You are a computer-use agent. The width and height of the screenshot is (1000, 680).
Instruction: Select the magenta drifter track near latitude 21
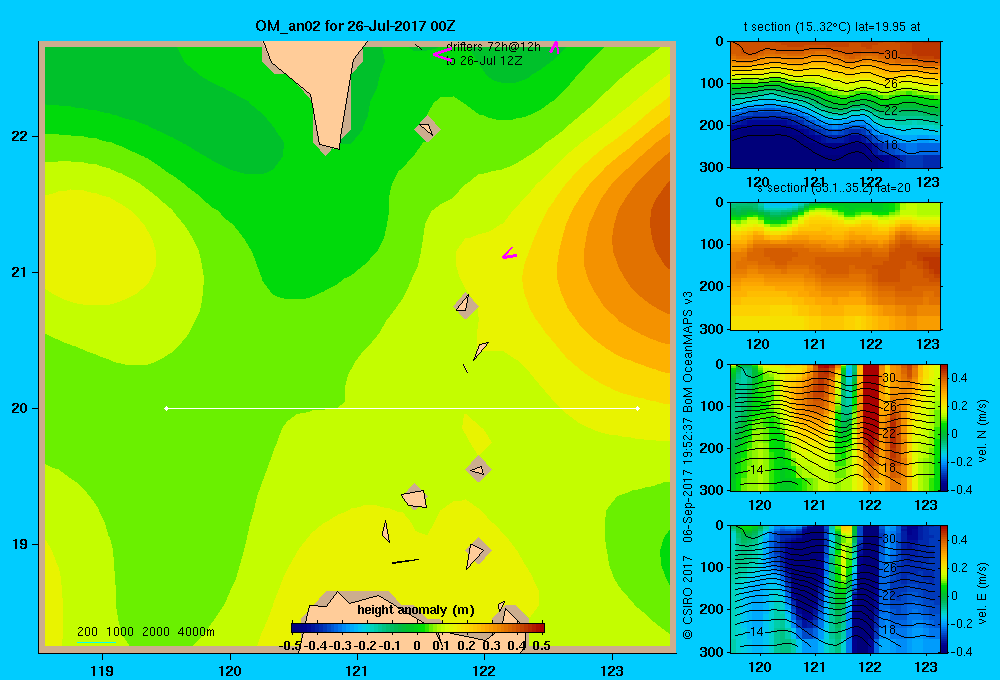pos(509,254)
